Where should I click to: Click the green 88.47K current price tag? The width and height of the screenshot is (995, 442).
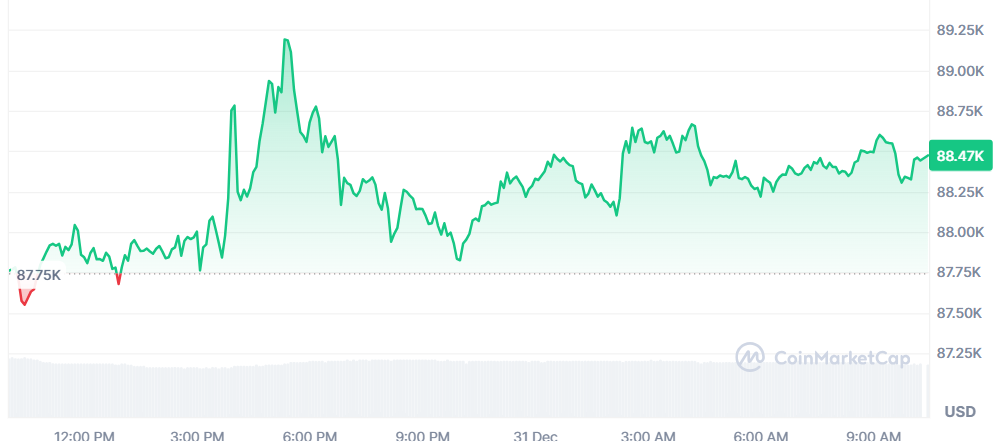[x=960, y=156]
